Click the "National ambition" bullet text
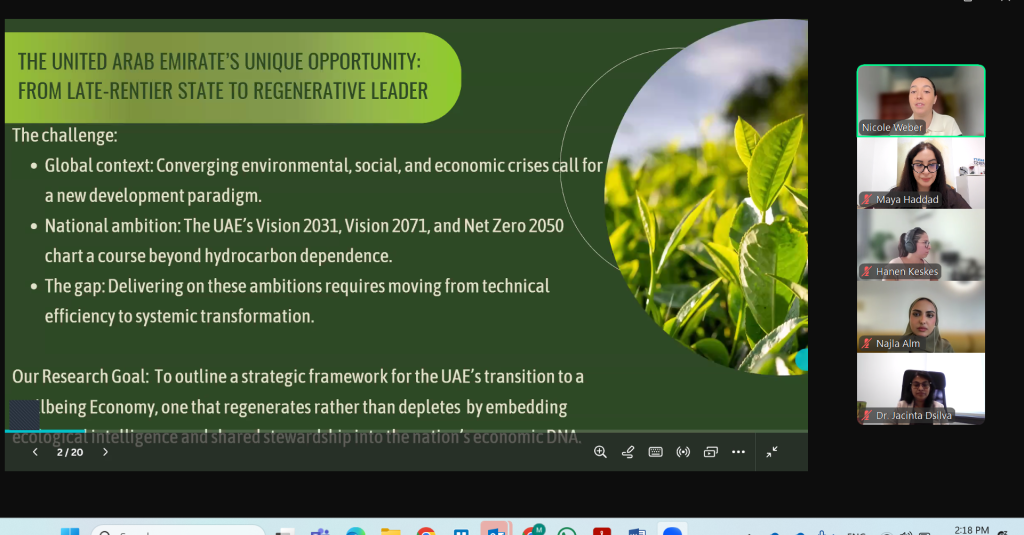 tap(304, 240)
